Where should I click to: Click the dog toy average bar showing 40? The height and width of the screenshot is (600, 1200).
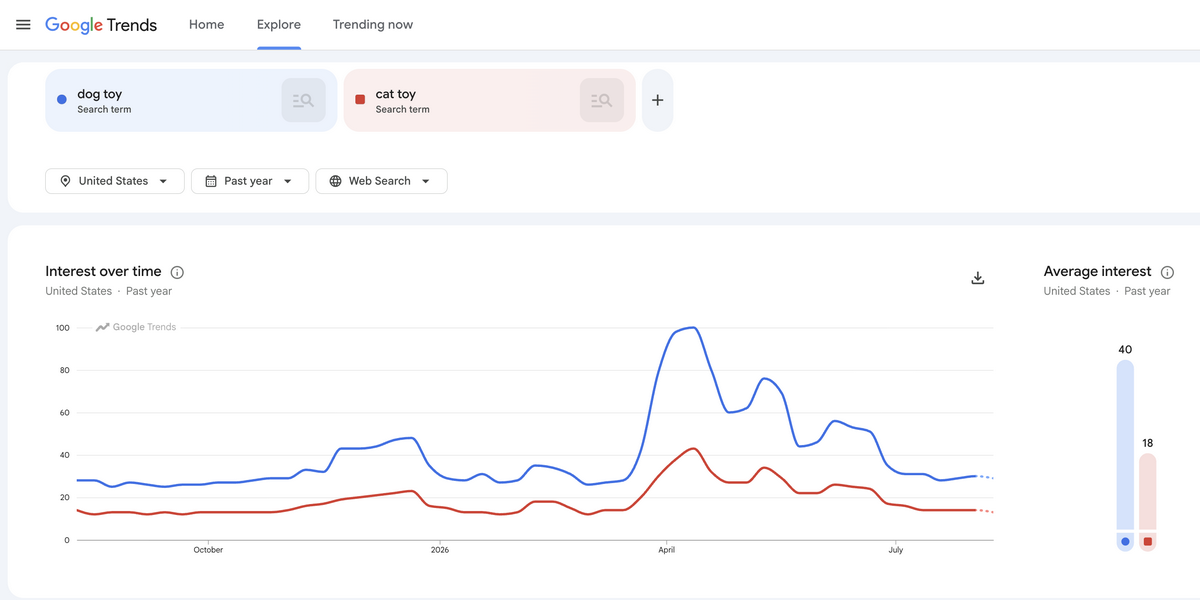(x=1125, y=445)
